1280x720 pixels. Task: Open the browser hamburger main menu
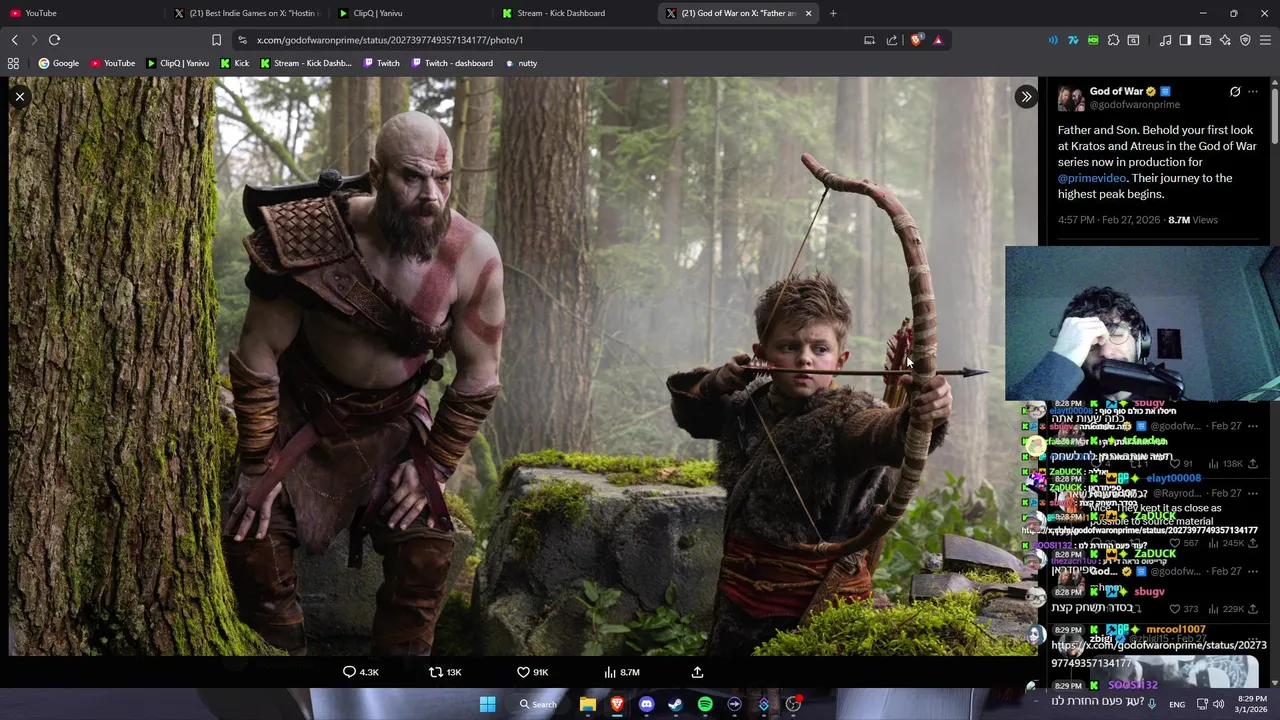(x=1266, y=40)
